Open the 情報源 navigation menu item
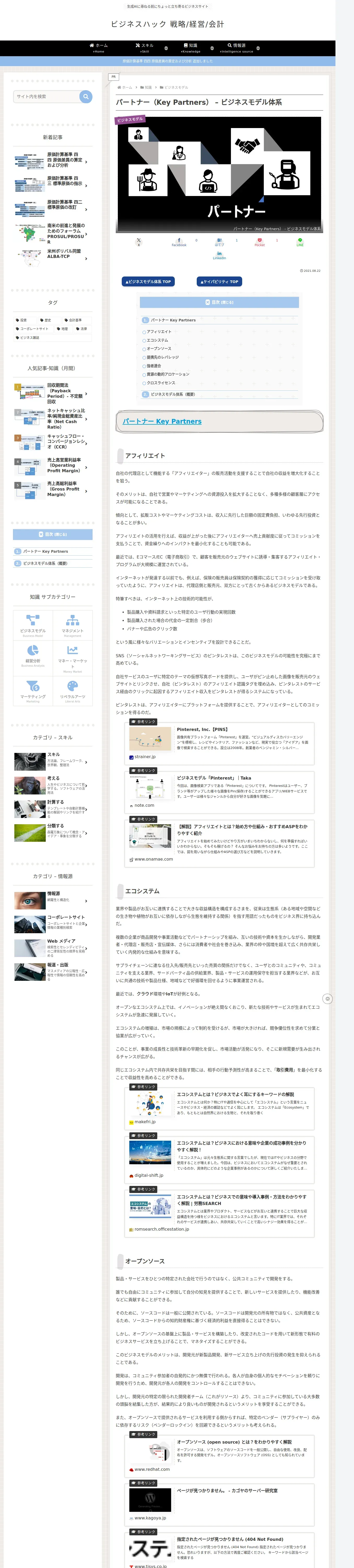 click(x=237, y=48)
